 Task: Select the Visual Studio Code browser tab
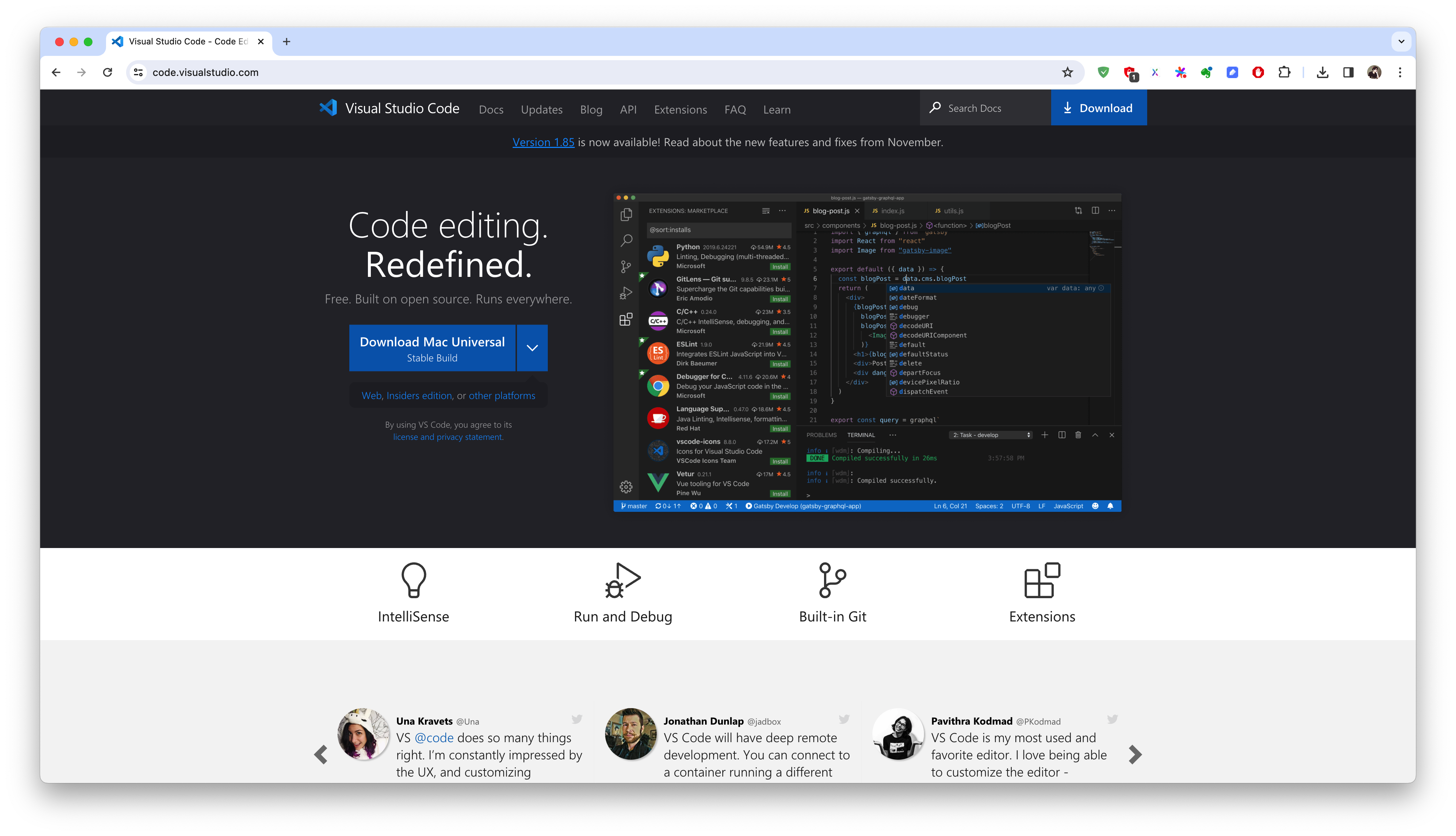pos(189,41)
